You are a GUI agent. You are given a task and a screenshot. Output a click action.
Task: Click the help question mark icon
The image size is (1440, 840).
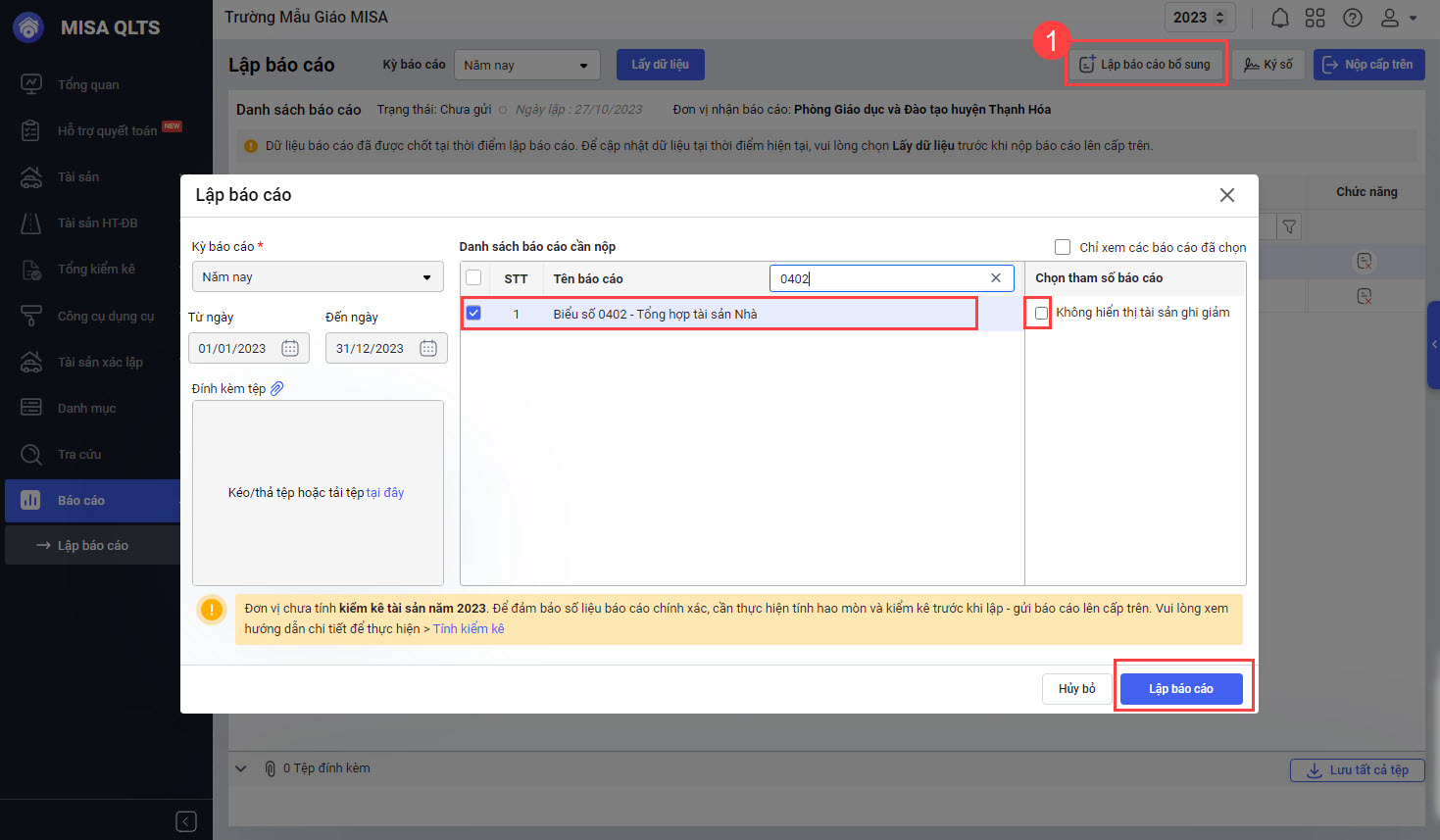pyautogui.click(x=1353, y=18)
